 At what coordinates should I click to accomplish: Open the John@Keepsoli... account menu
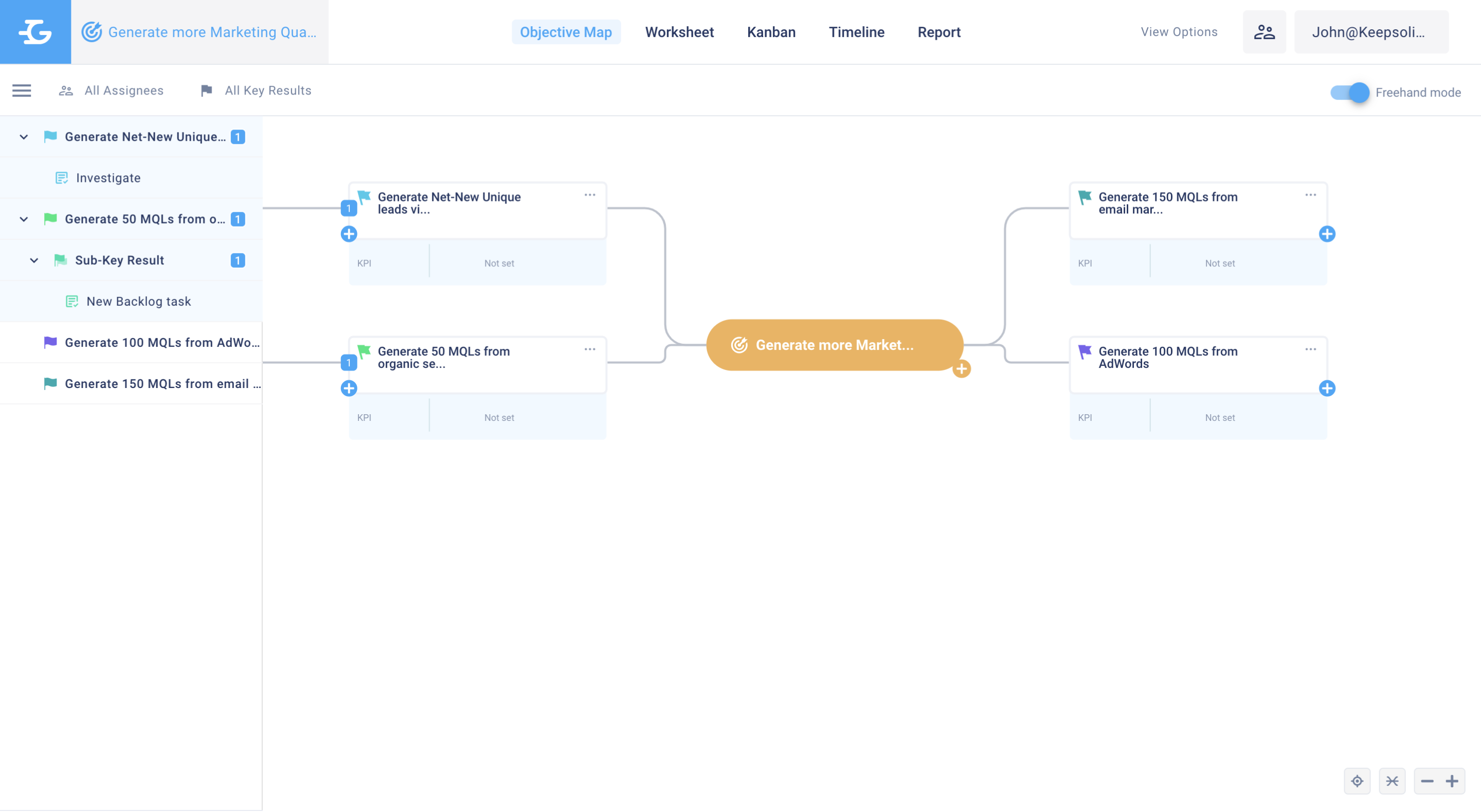1371,32
